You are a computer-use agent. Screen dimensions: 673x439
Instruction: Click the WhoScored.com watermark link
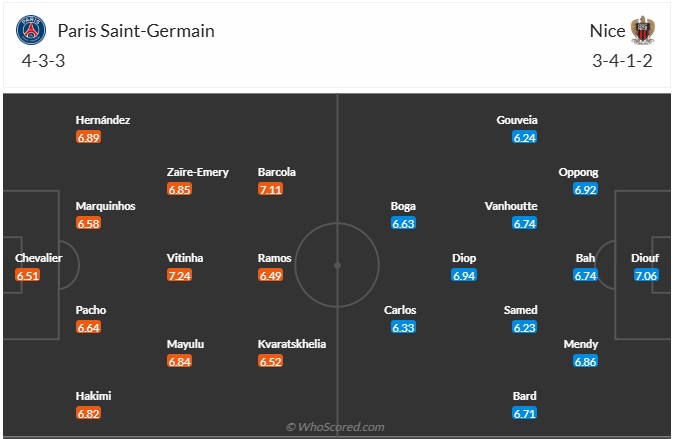[336, 427]
